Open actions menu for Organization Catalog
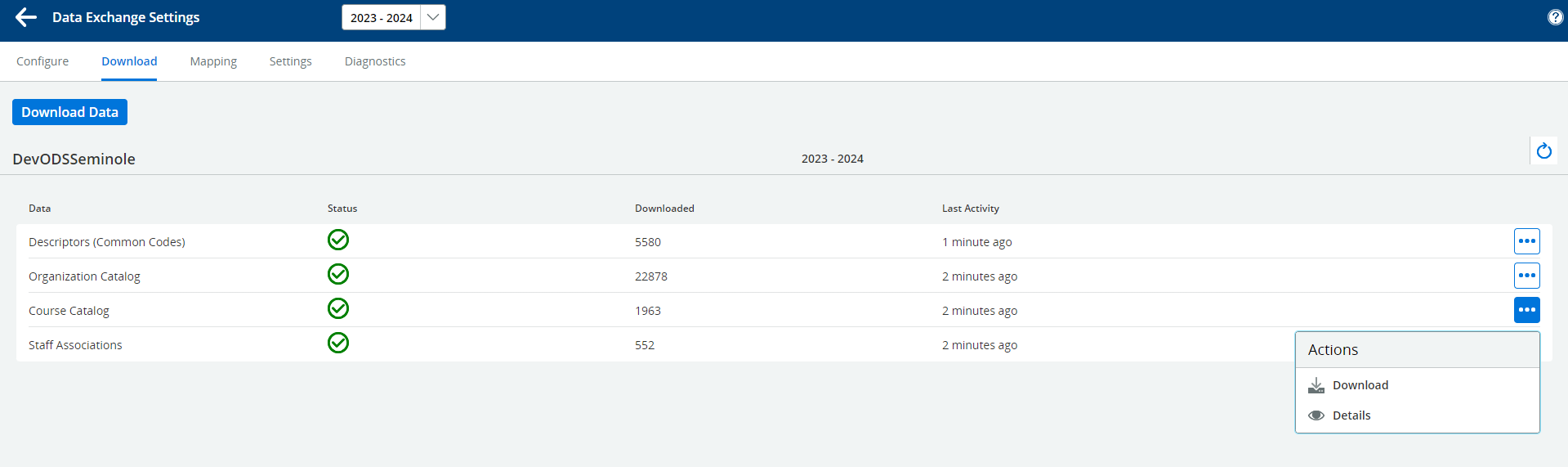The width and height of the screenshot is (1568, 467). click(x=1526, y=276)
